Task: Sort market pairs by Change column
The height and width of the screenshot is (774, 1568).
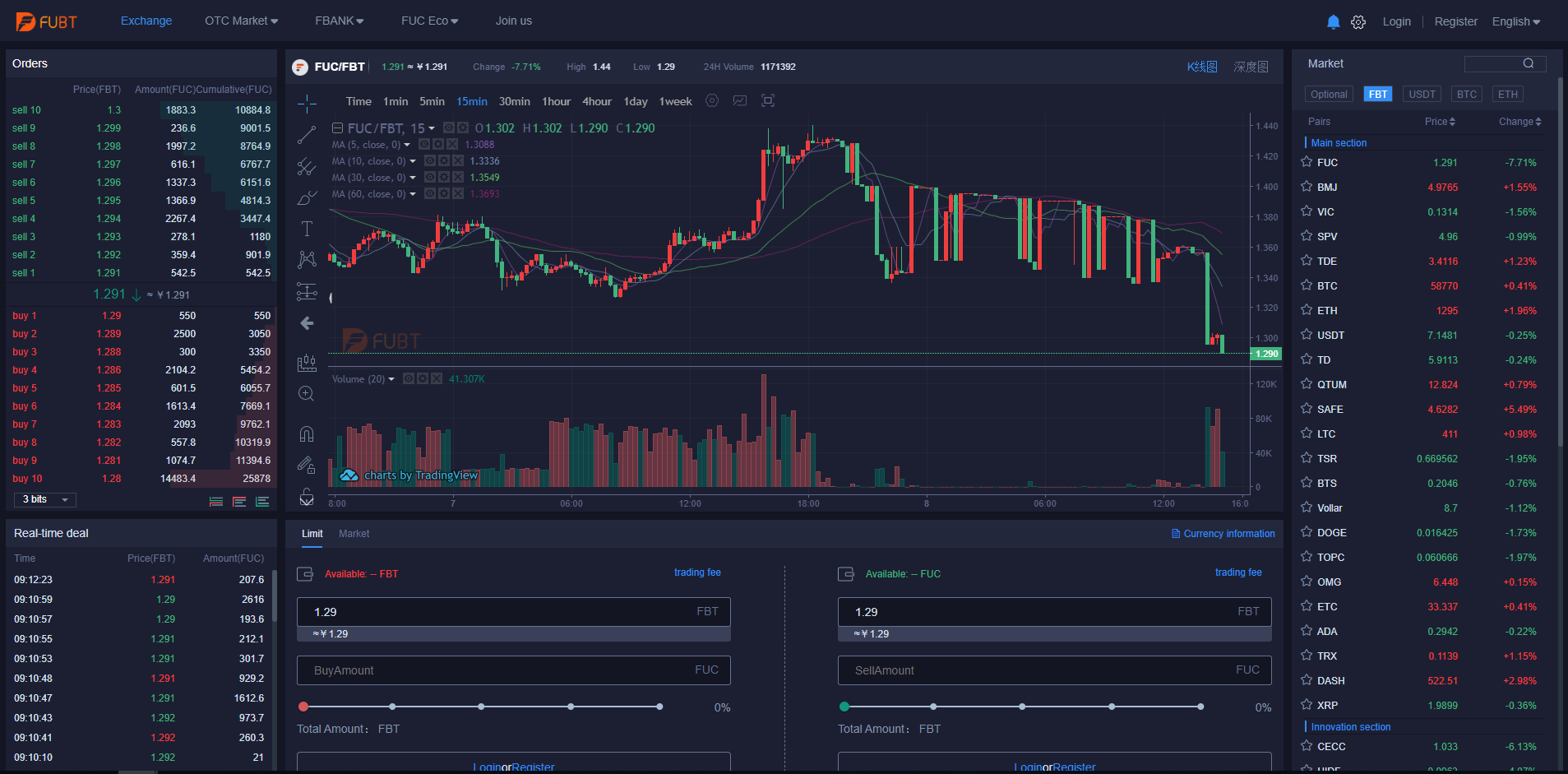Action: point(1520,122)
